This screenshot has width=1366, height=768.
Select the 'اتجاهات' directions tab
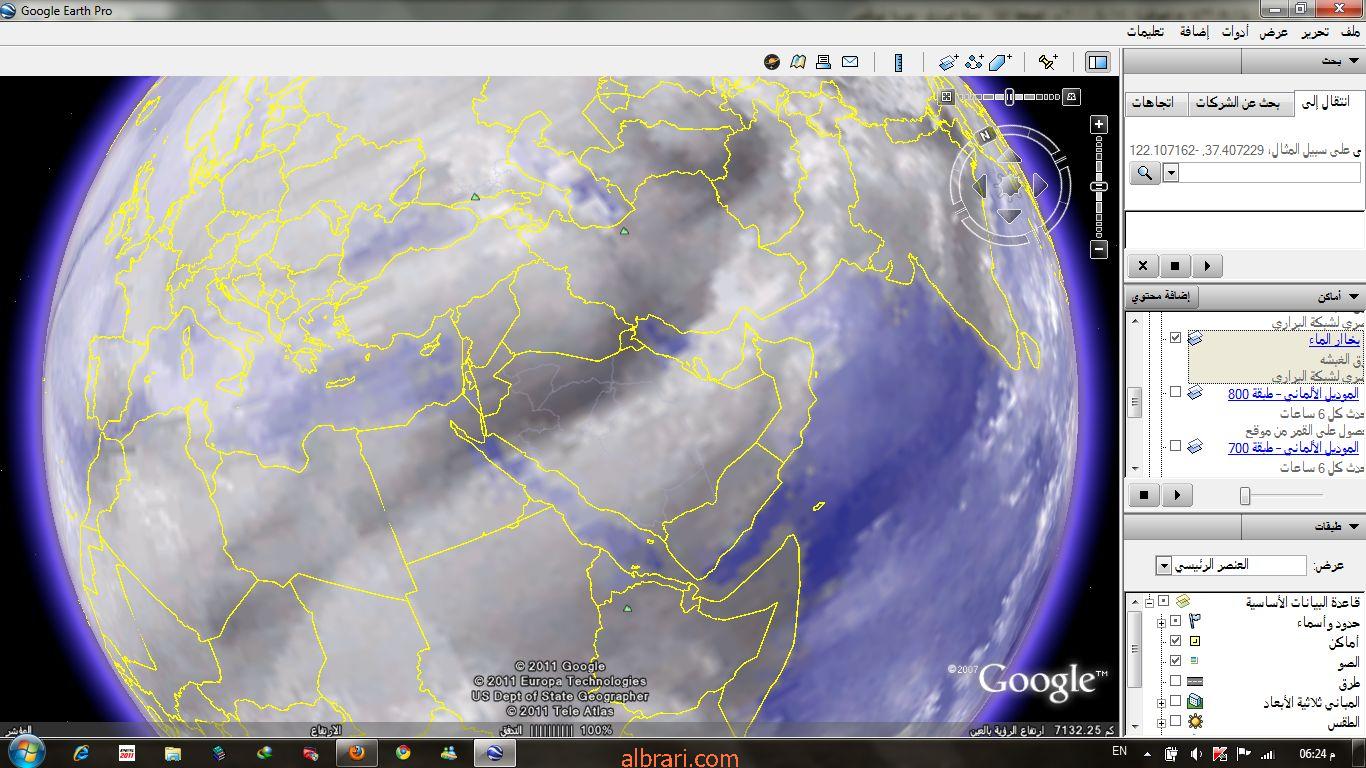(x=1156, y=103)
